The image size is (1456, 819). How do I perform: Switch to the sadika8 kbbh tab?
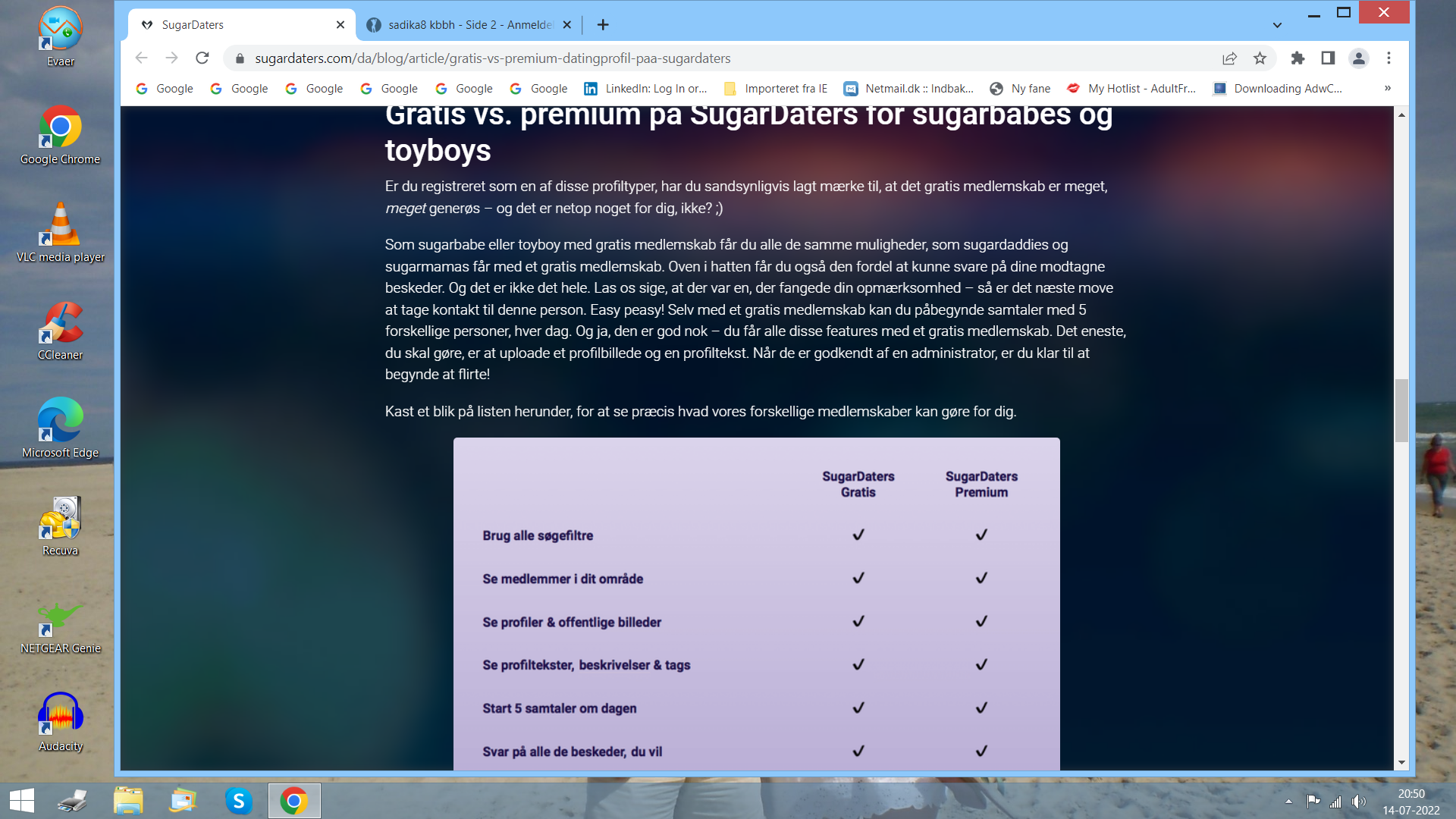pyautogui.click(x=469, y=24)
